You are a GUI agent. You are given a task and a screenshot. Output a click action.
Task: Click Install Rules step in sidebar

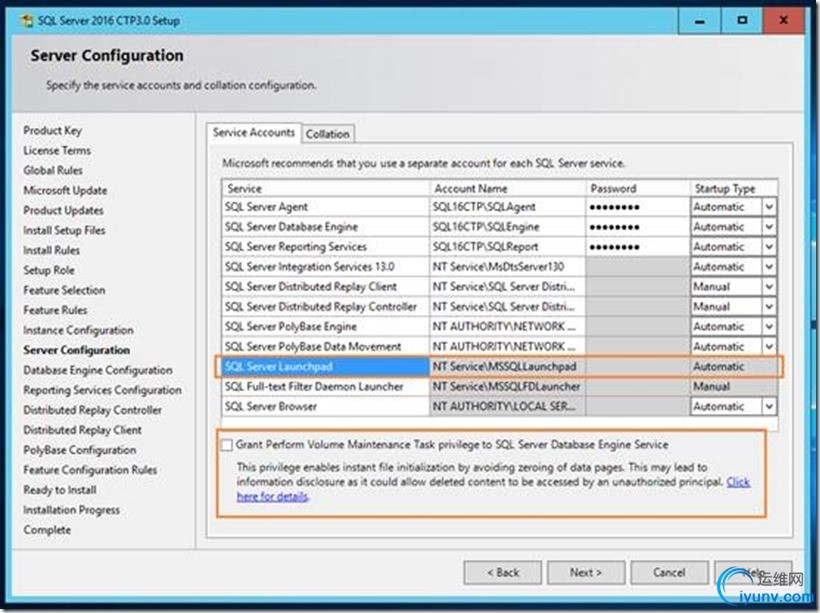(x=51, y=251)
